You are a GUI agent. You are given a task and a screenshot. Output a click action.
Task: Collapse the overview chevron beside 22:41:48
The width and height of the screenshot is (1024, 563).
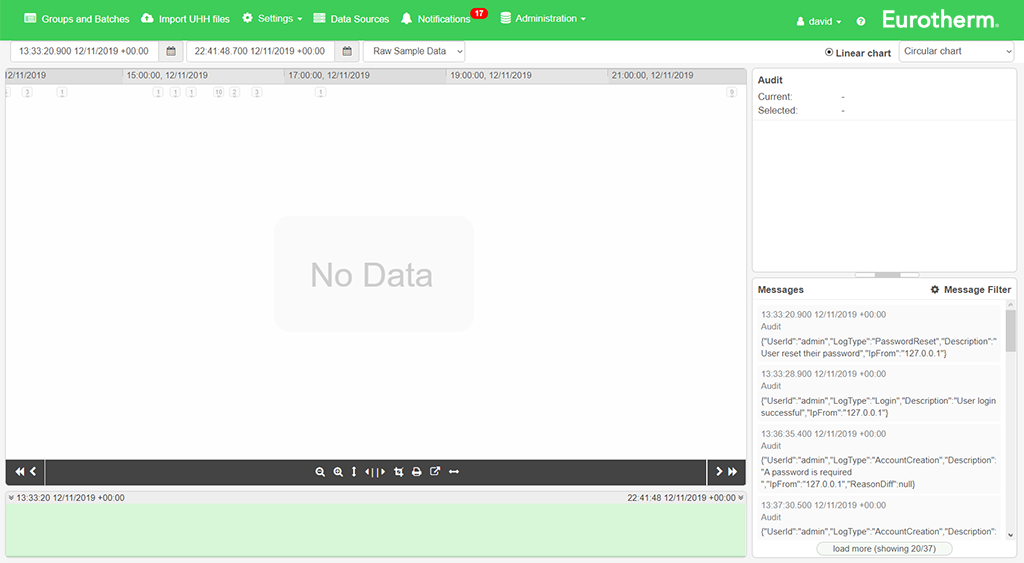[x=741, y=498]
